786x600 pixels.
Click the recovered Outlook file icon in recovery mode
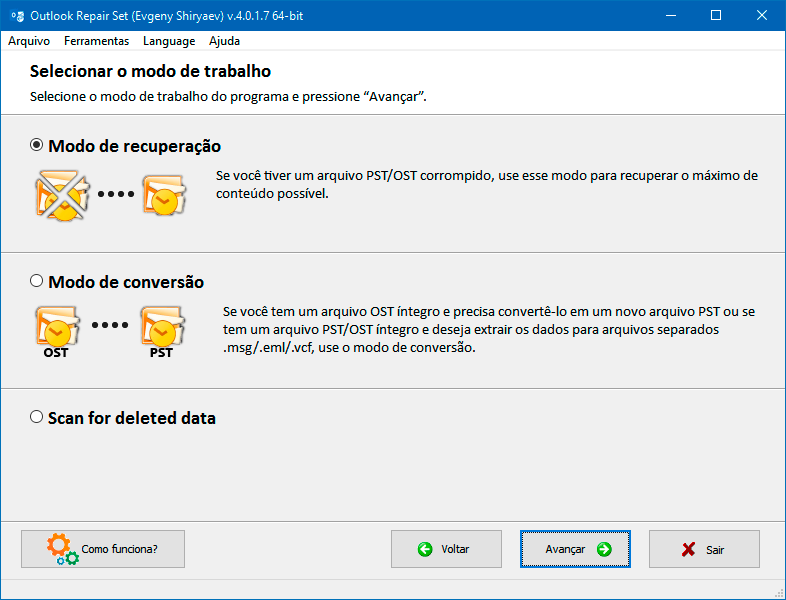(162, 195)
